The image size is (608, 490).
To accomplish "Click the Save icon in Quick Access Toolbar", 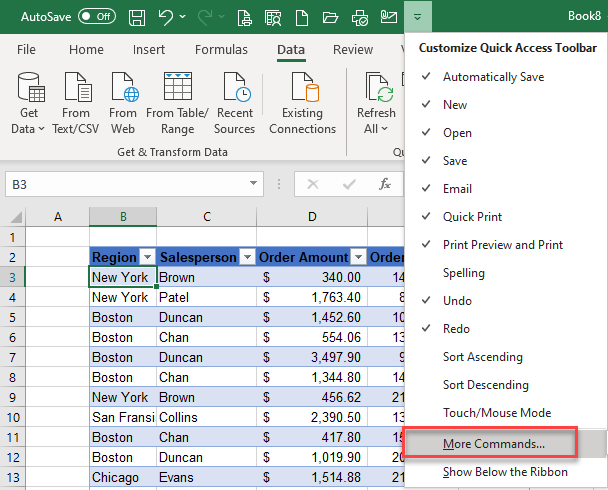I will (137, 17).
